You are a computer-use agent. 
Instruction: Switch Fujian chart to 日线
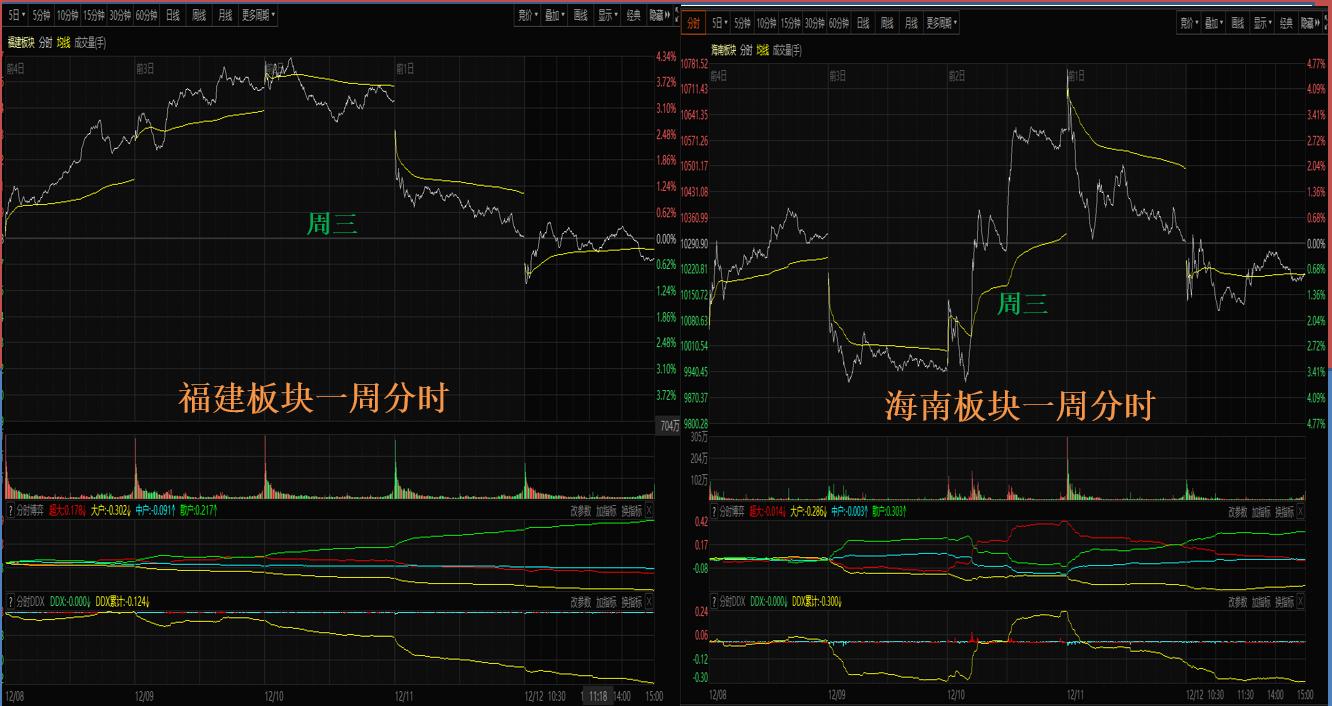(x=173, y=16)
